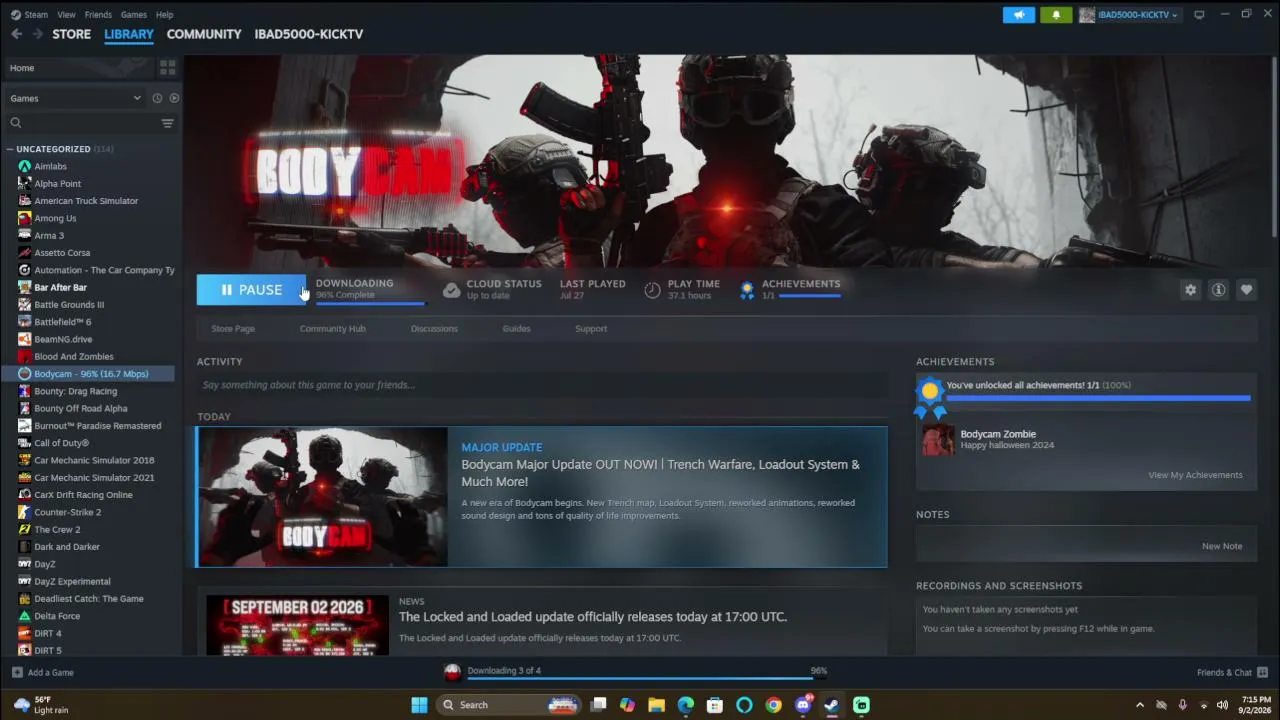
Task: Open the Help menu
Action: coord(165,14)
